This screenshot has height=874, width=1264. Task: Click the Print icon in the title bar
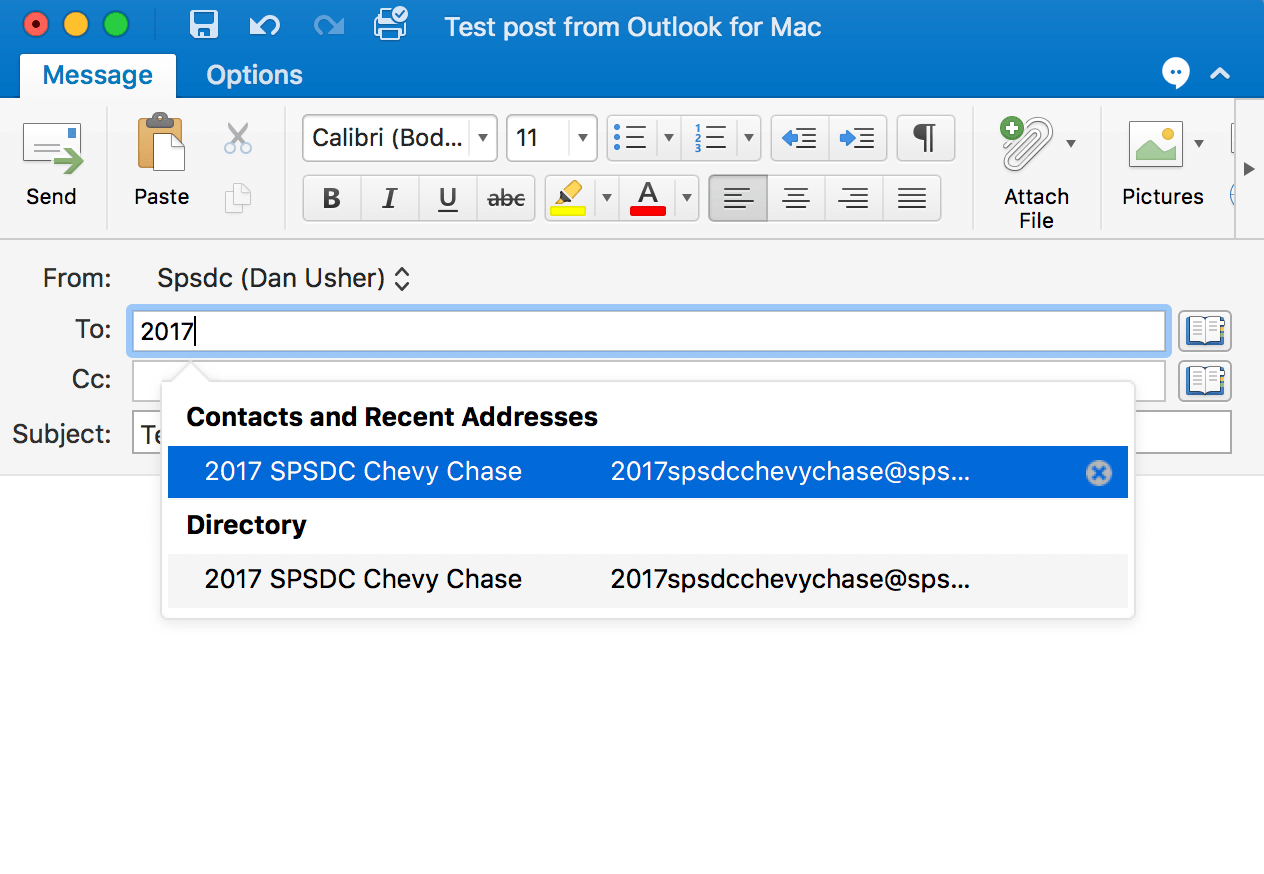tap(388, 25)
